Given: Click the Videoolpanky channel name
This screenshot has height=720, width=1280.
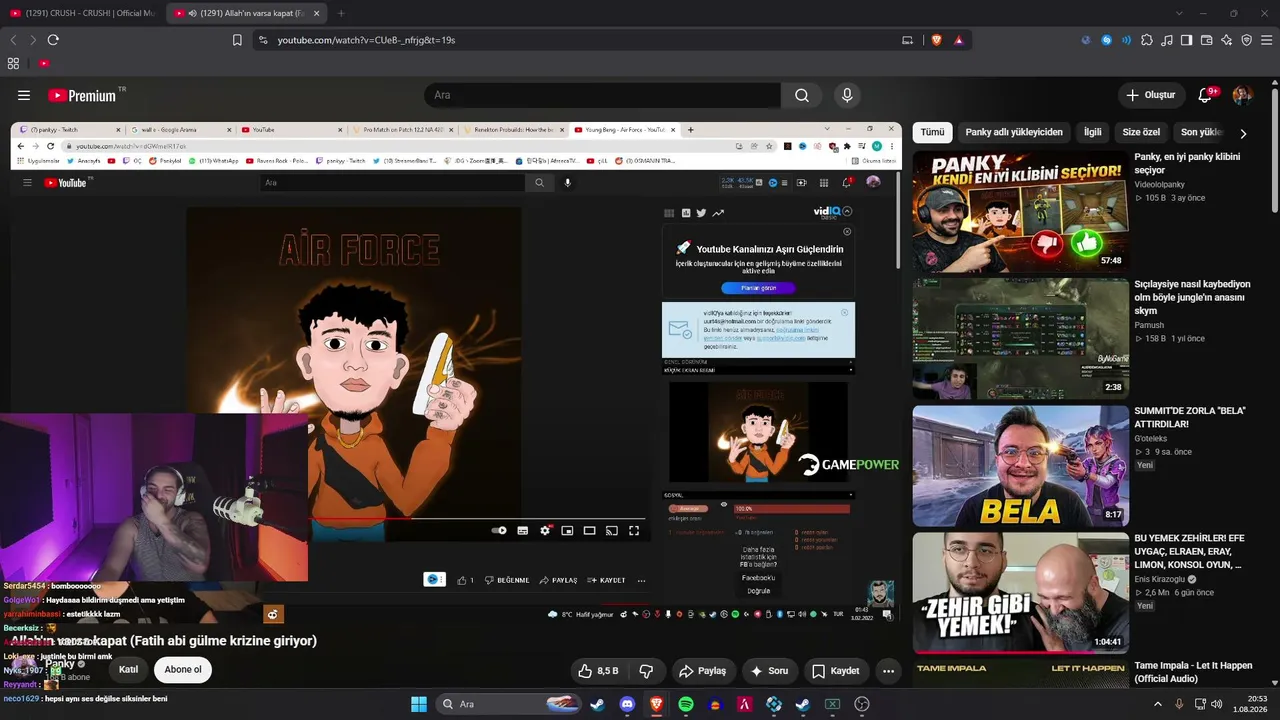Looking at the screenshot, I should click(x=1159, y=184).
